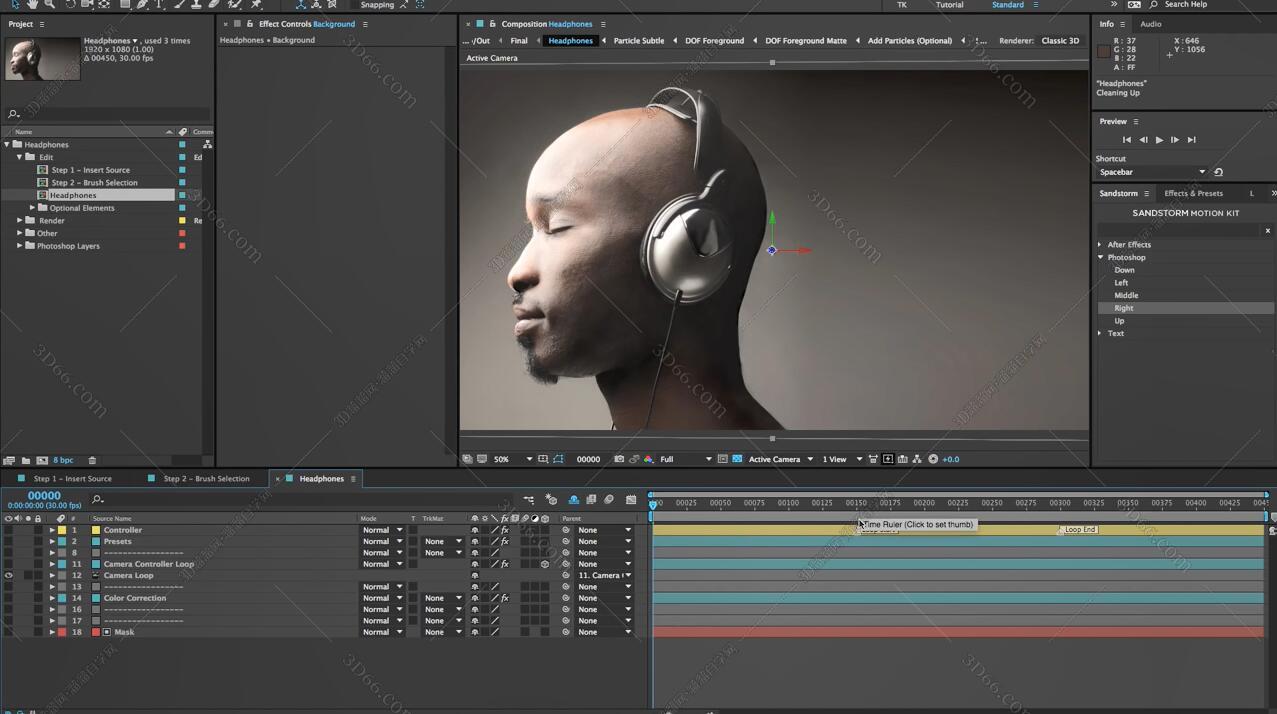1277x714 pixels.
Task: Open the blending Mode dropdown for the Controller layer
Action: (x=382, y=530)
